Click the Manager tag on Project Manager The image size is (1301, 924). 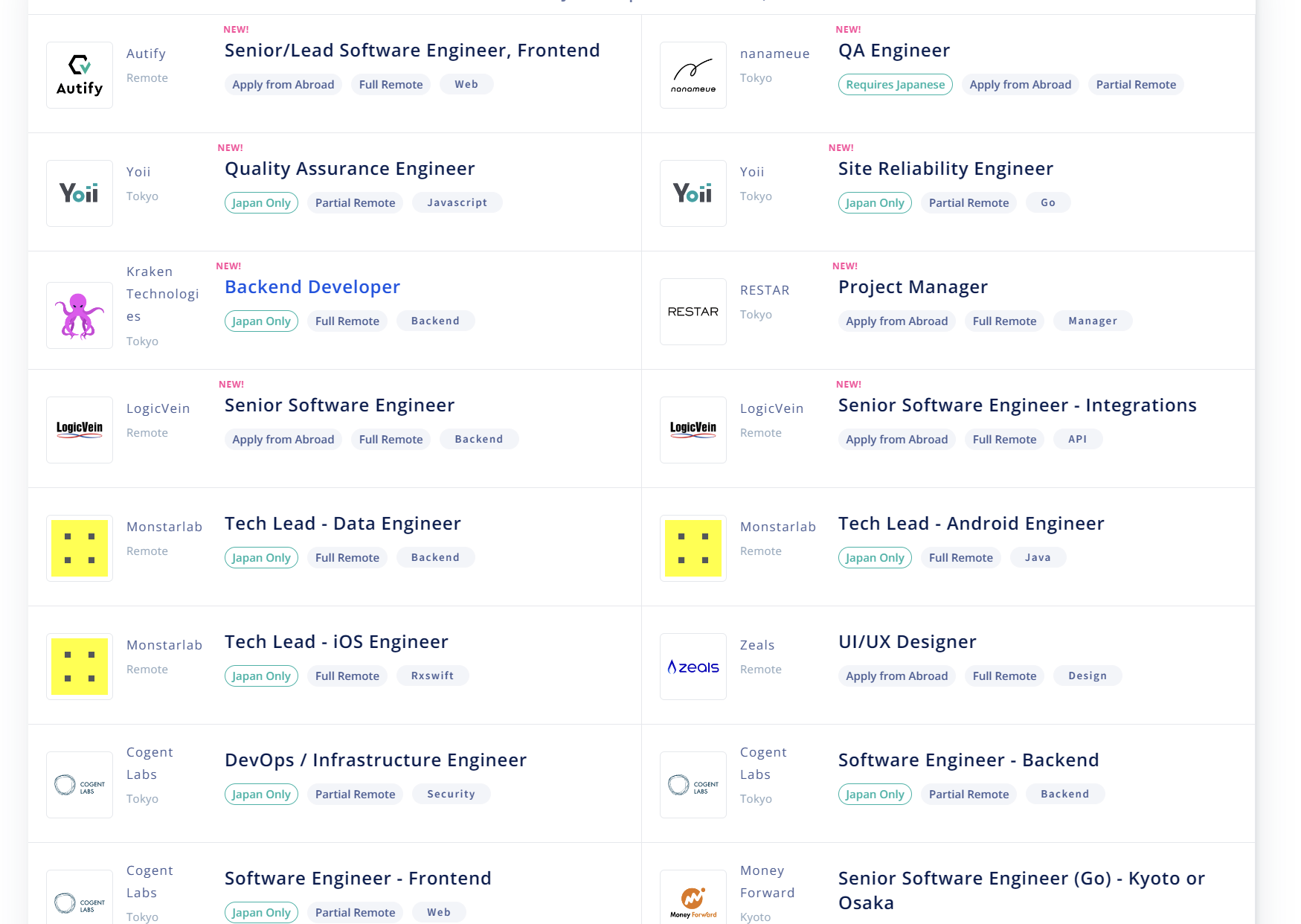point(1092,321)
